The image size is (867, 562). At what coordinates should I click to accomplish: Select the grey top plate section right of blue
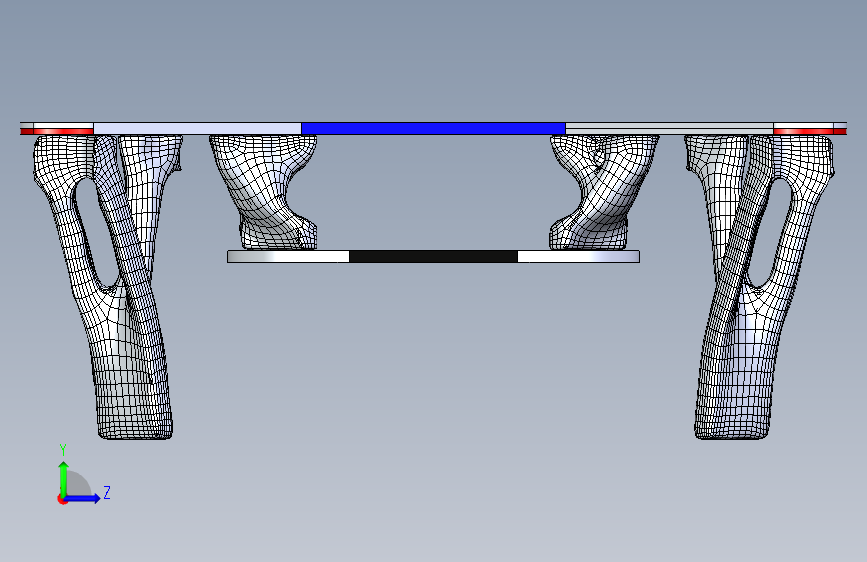tap(669, 128)
